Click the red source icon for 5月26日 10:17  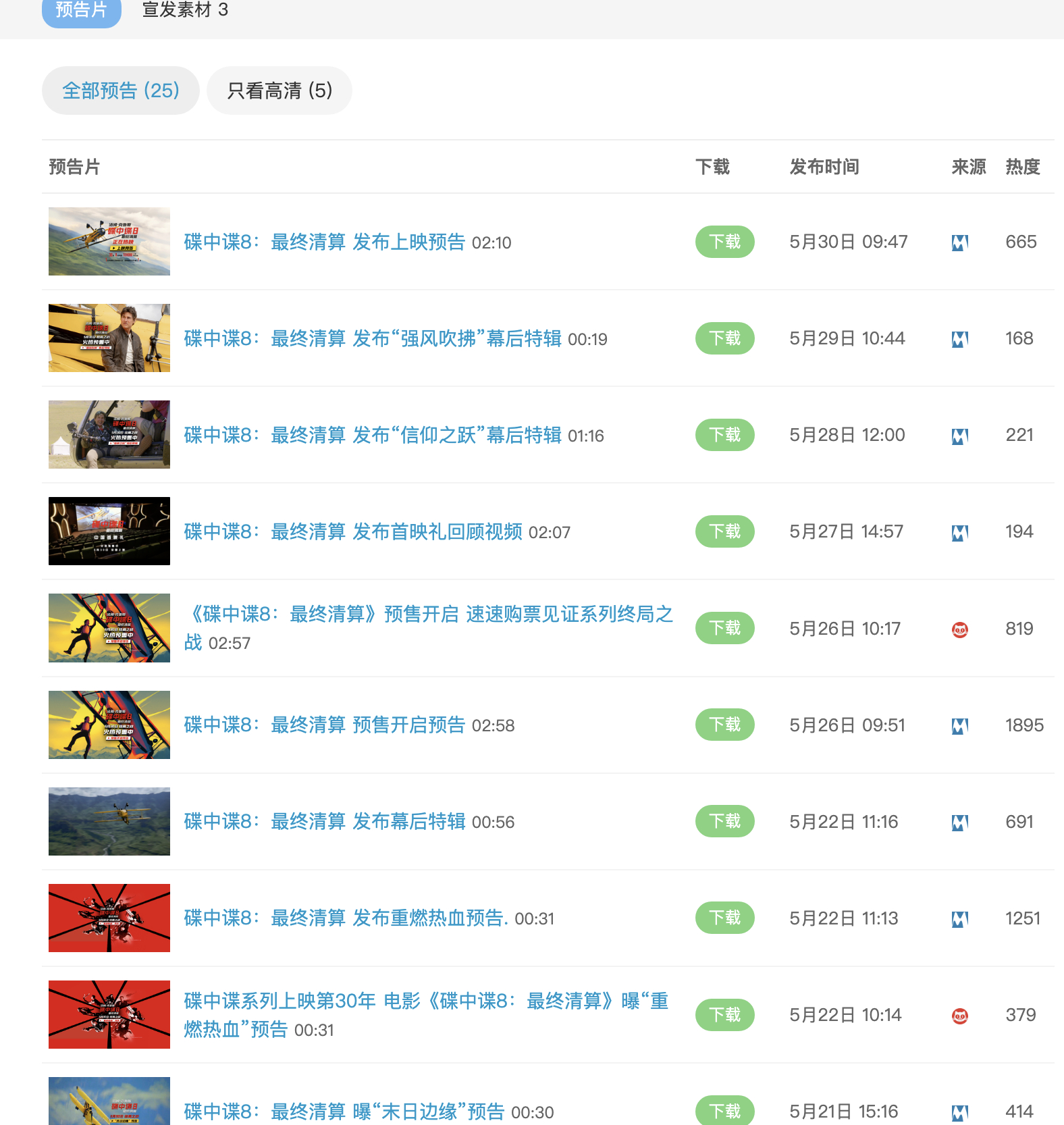[x=959, y=629]
